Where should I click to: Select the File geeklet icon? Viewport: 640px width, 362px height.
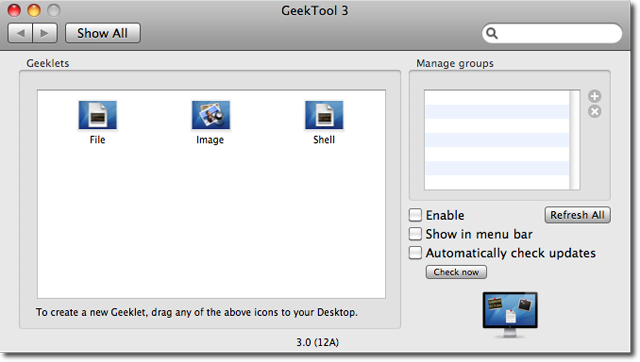pyautogui.click(x=98, y=115)
